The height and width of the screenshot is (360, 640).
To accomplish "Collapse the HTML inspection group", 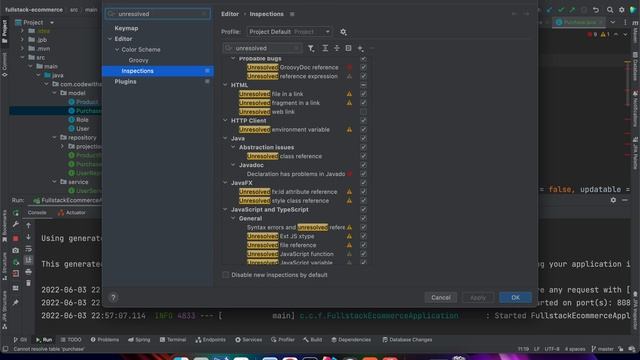I will click(x=225, y=85).
